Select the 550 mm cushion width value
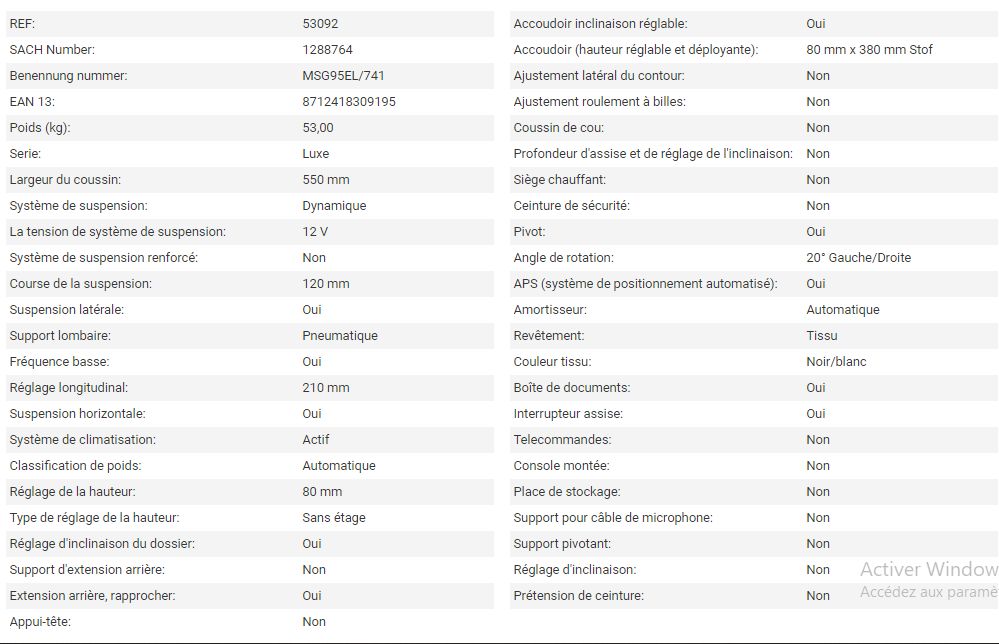Image resolution: width=999 pixels, height=644 pixels. coord(326,180)
